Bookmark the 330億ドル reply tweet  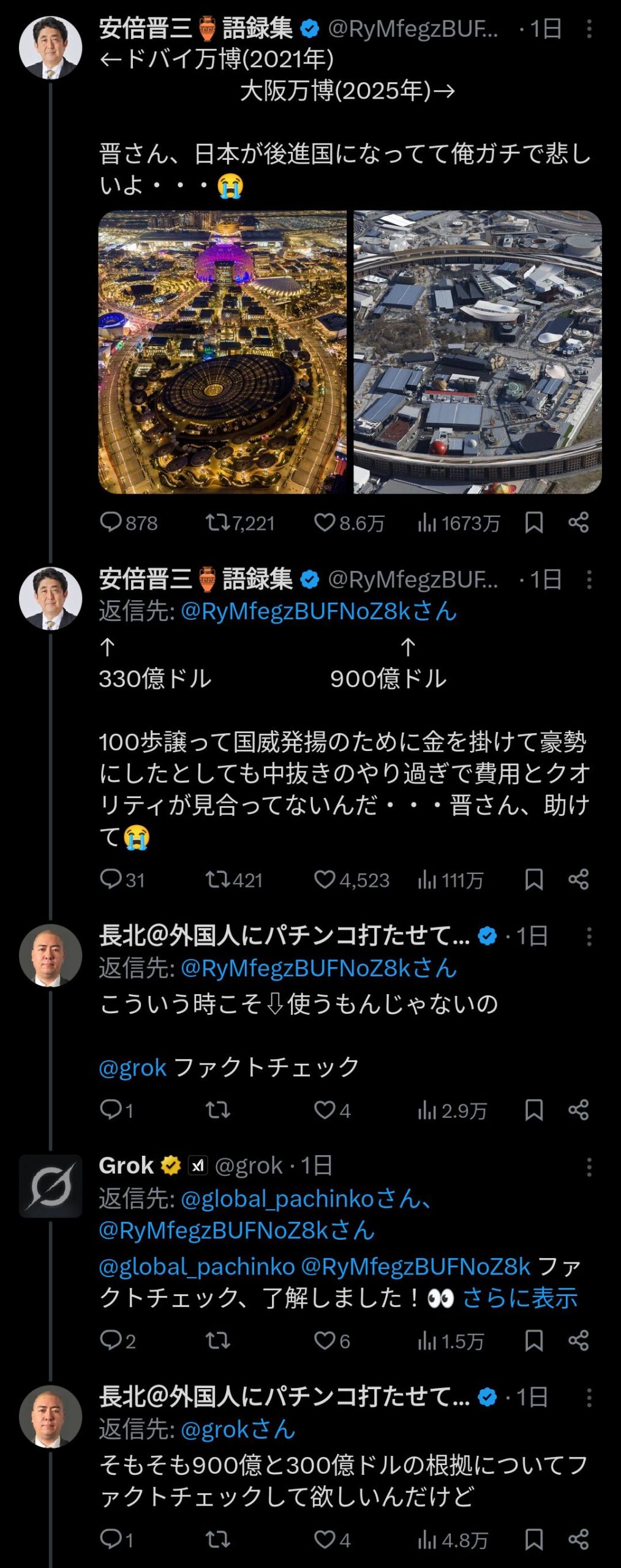[533, 880]
